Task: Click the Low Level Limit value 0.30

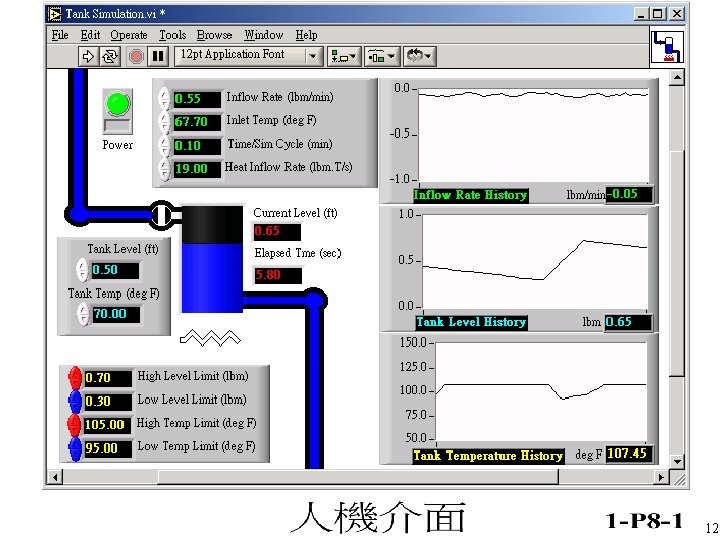Action: pyautogui.click(x=108, y=402)
